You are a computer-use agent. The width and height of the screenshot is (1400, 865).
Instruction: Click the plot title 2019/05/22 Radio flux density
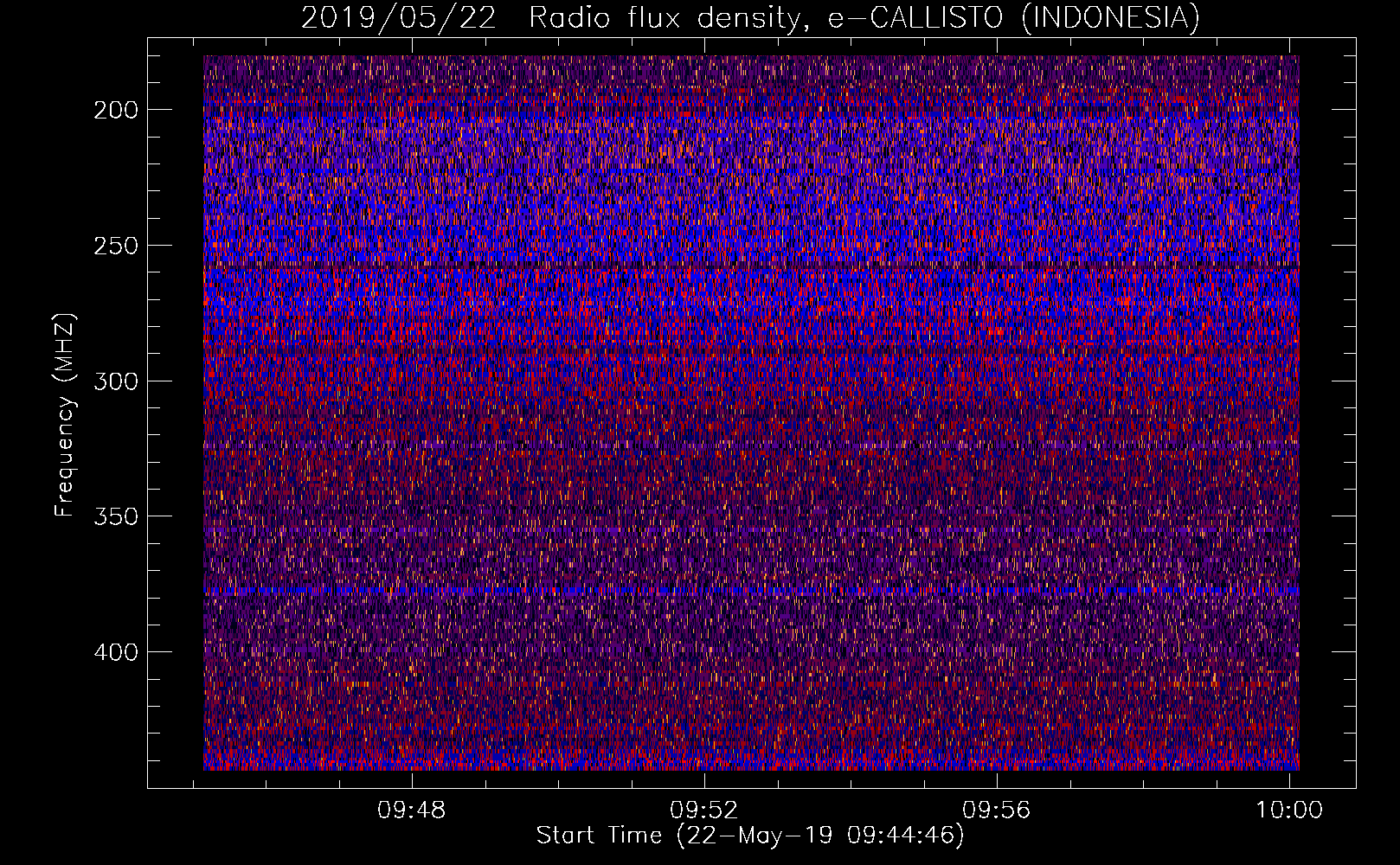pyautogui.click(x=750, y=18)
